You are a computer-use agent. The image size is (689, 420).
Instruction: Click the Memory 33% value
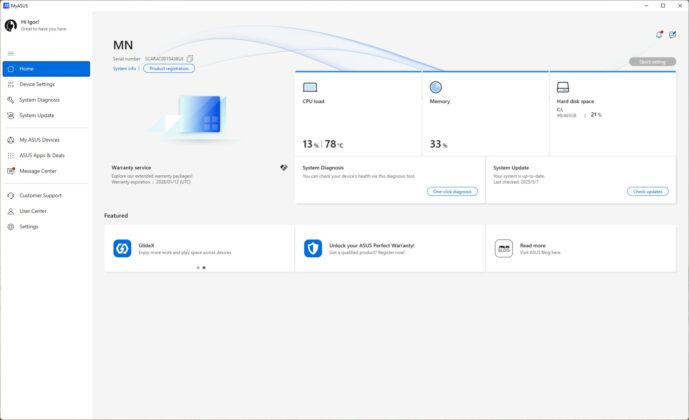click(439, 144)
